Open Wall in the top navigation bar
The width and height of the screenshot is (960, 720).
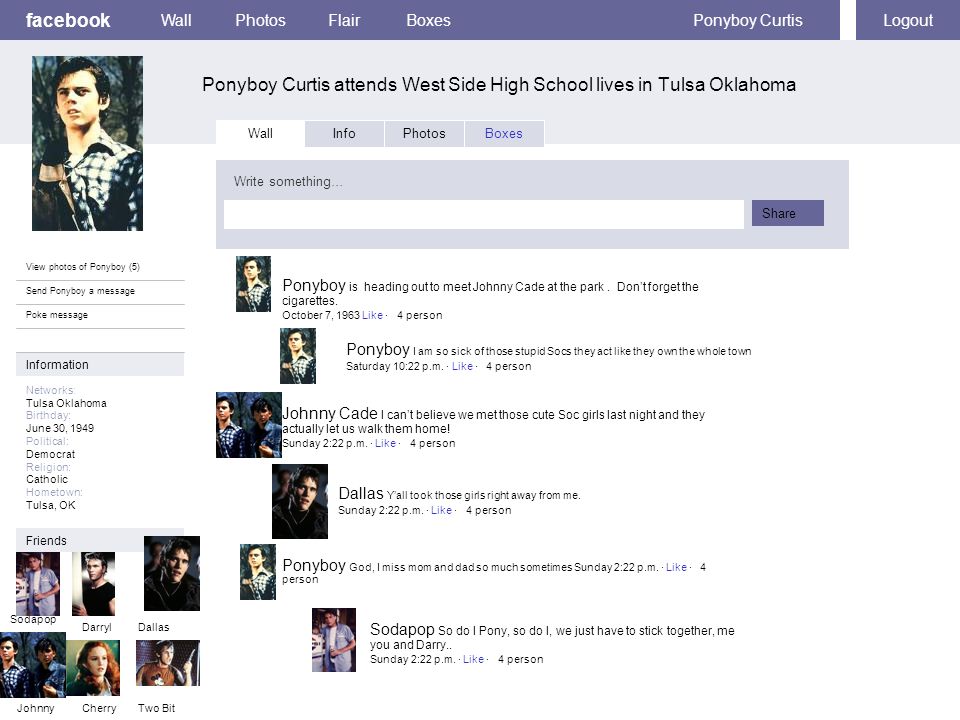pos(176,20)
